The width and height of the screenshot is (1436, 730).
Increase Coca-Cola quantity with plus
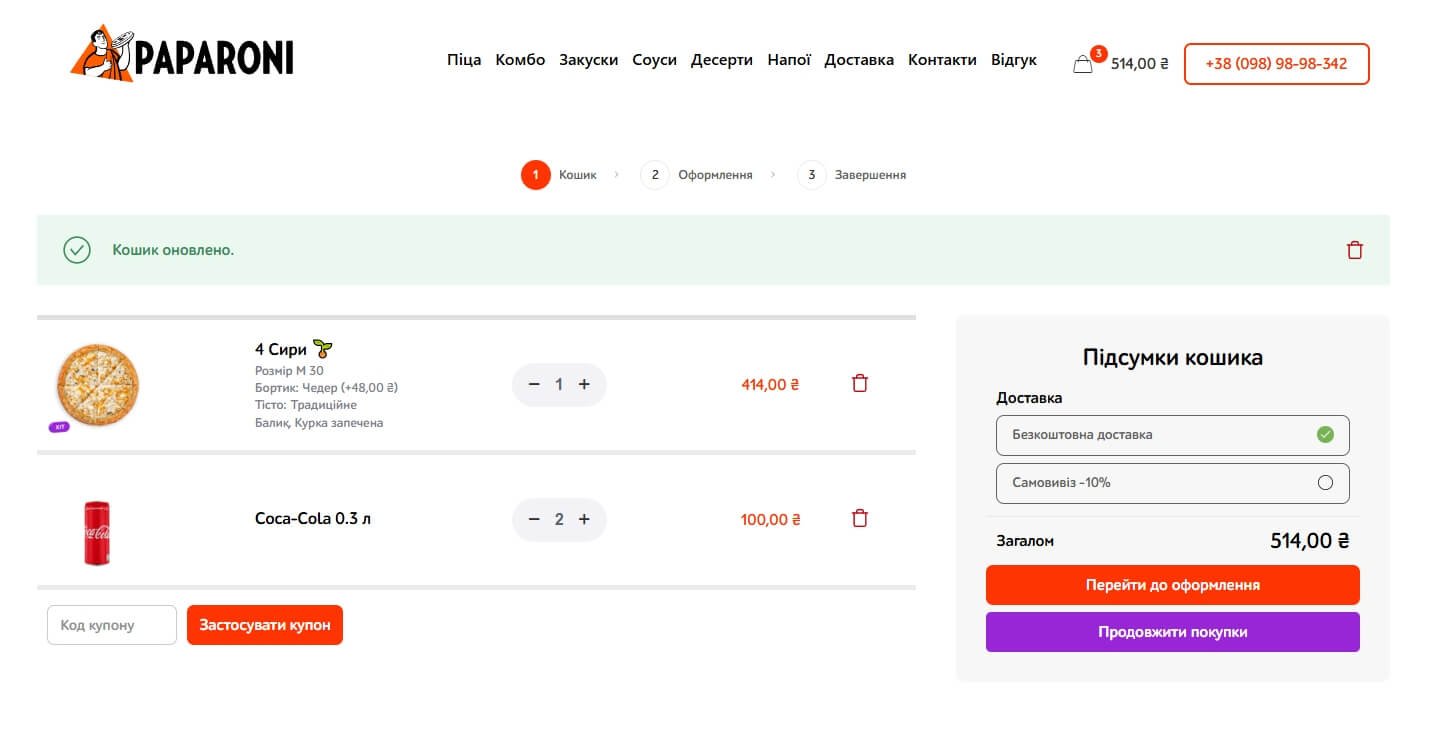pos(584,519)
